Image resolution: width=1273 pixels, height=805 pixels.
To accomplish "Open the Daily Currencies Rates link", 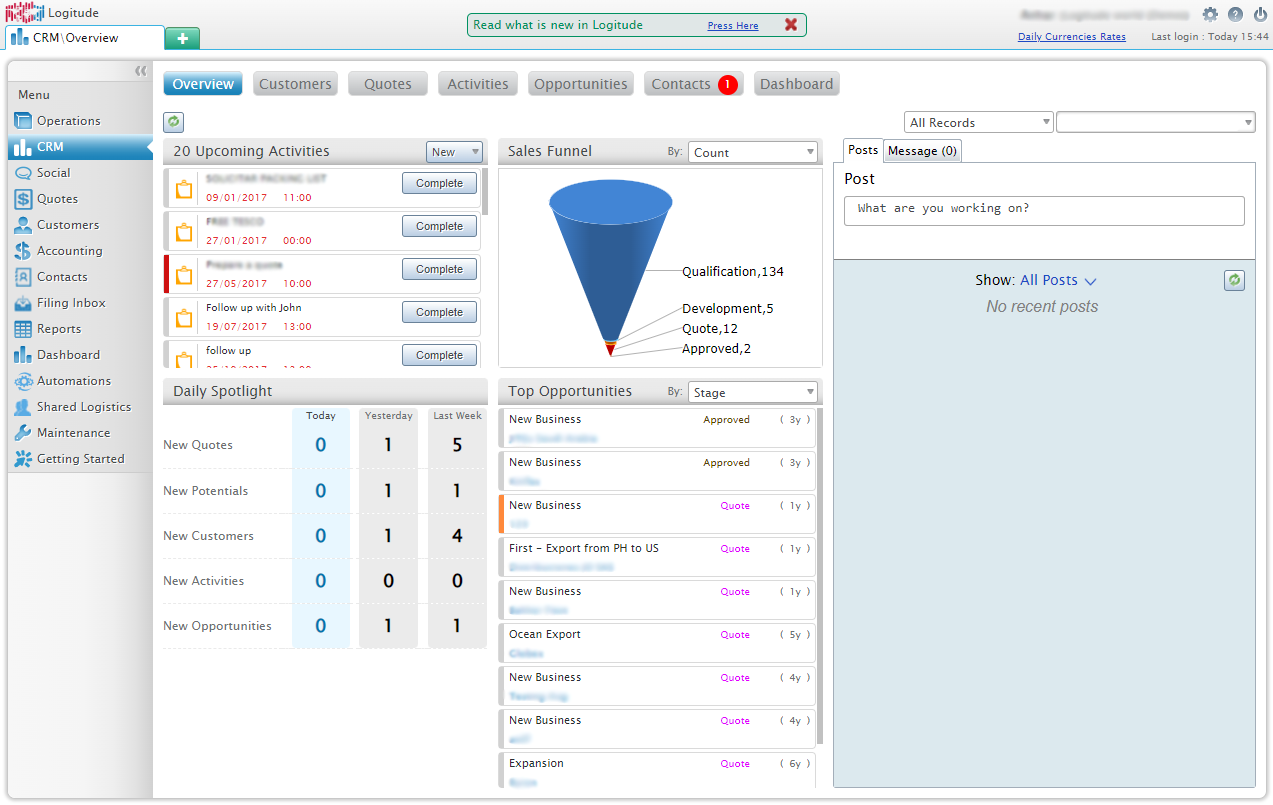I will [x=1072, y=37].
